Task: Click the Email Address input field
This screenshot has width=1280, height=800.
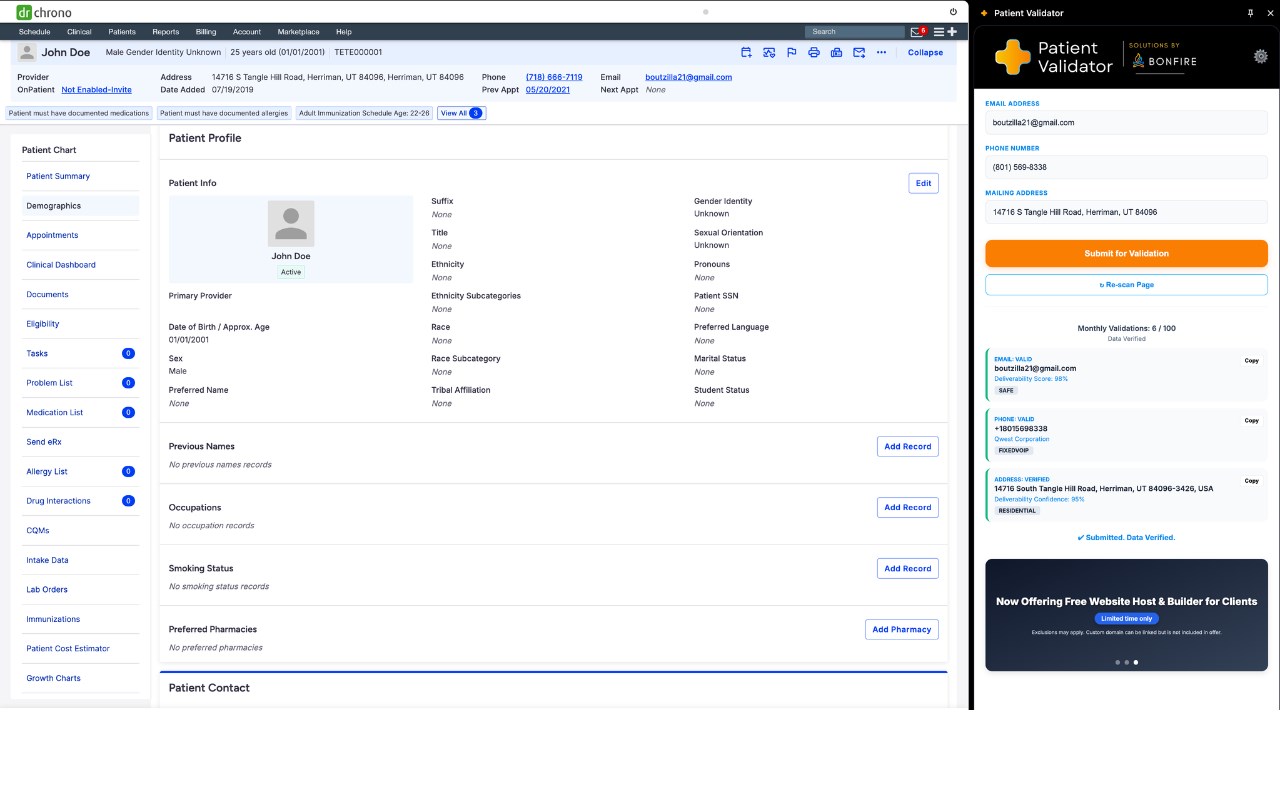Action: 1126,123
